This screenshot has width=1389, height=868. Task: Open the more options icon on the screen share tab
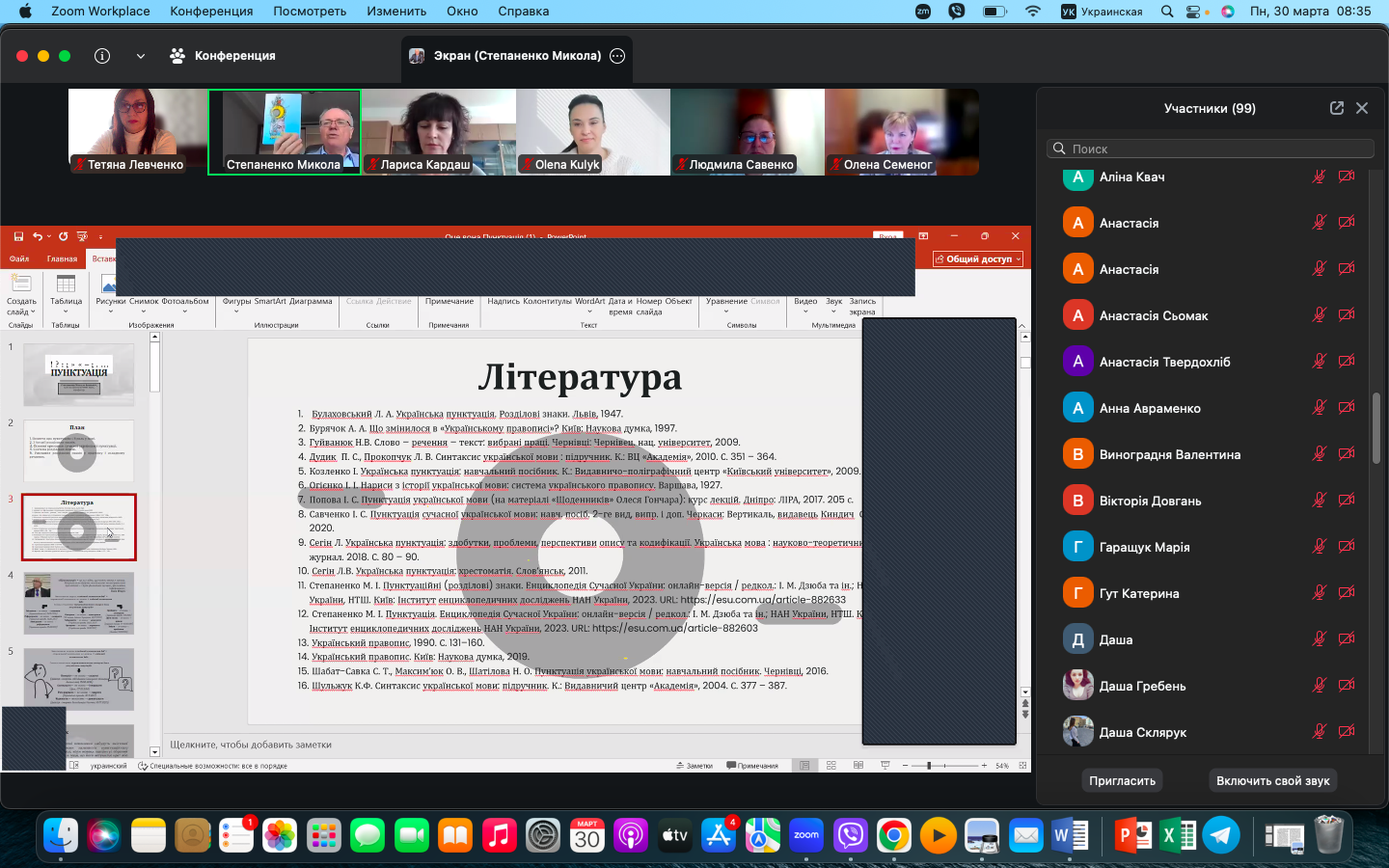617,56
